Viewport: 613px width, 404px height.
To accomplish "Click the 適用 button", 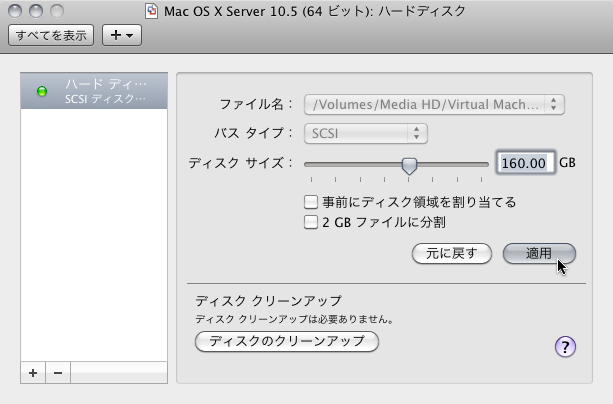I will pyautogui.click(x=539, y=253).
